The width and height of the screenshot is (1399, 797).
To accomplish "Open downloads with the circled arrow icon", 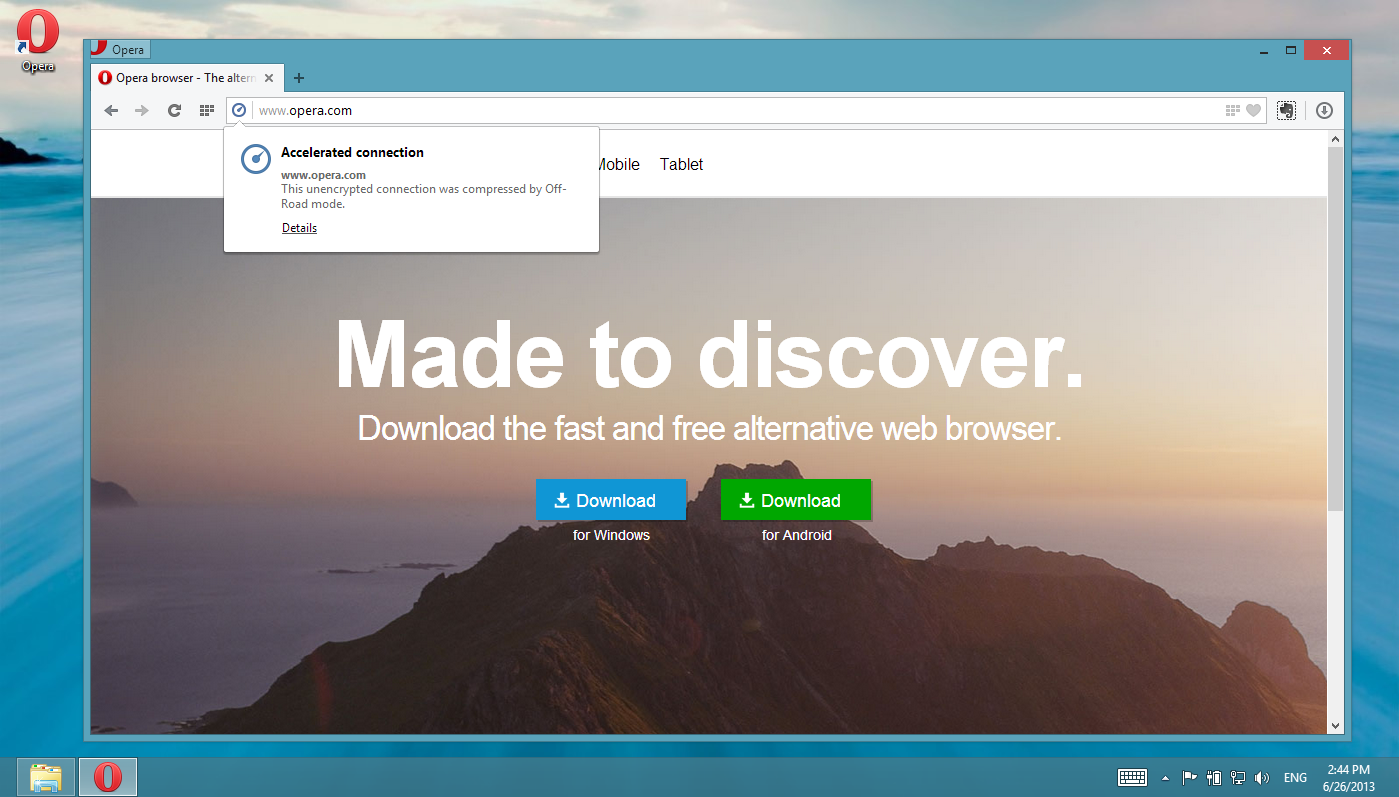I will (x=1324, y=110).
